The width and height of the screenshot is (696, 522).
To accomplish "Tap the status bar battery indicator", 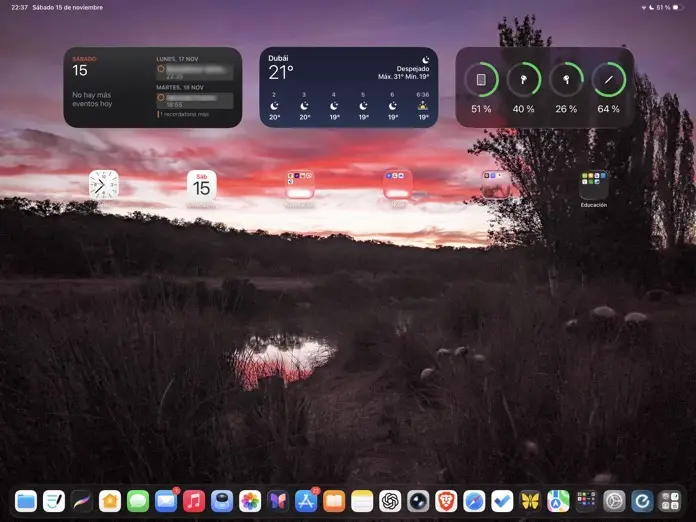I will click(678, 8).
